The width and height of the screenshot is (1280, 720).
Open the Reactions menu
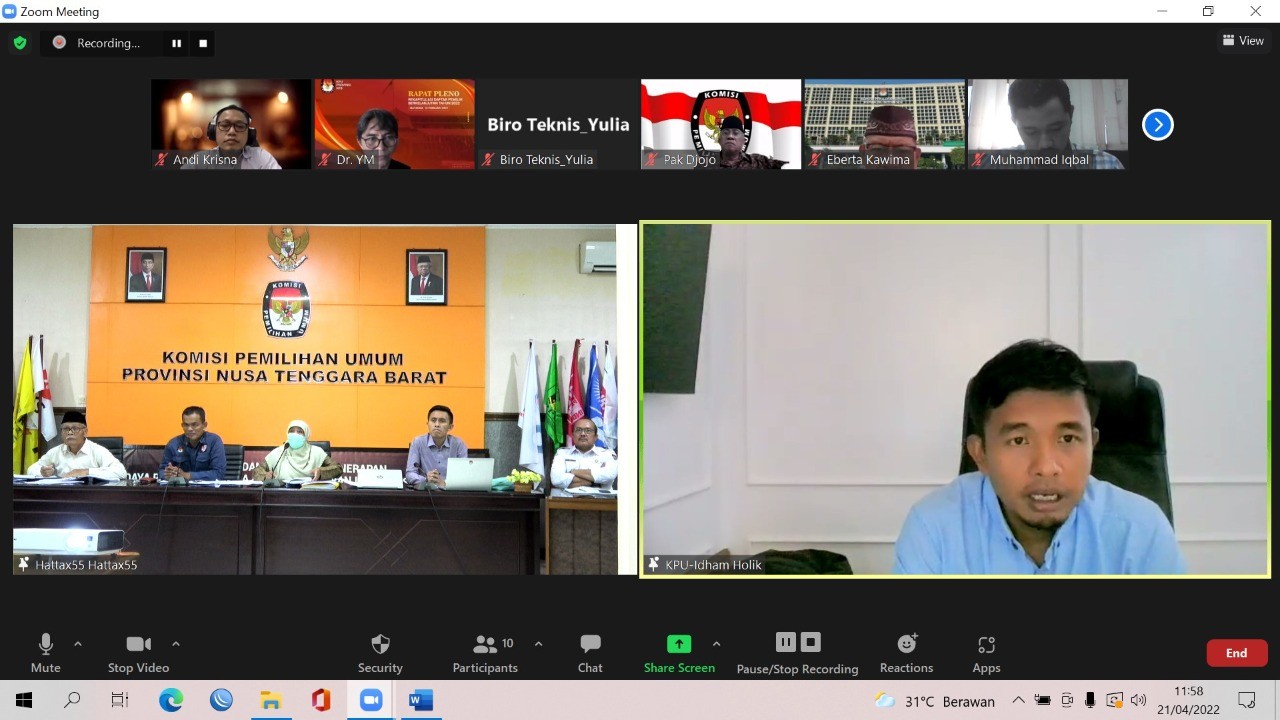click(x=906, y=653)
